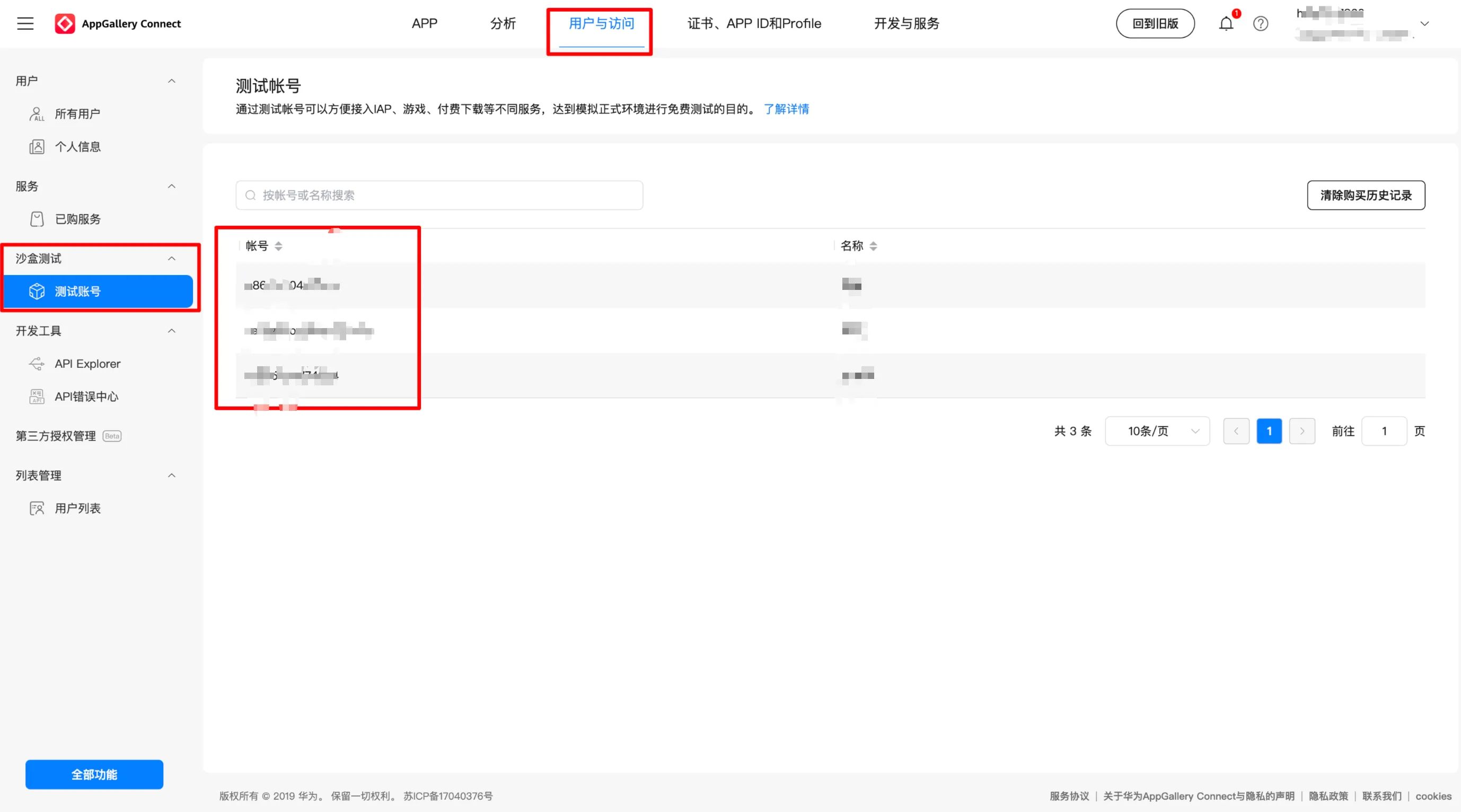Click the 用户列表 icon
The width and height of the screenshot is (1461, 812).
click(x=37, y=508)
